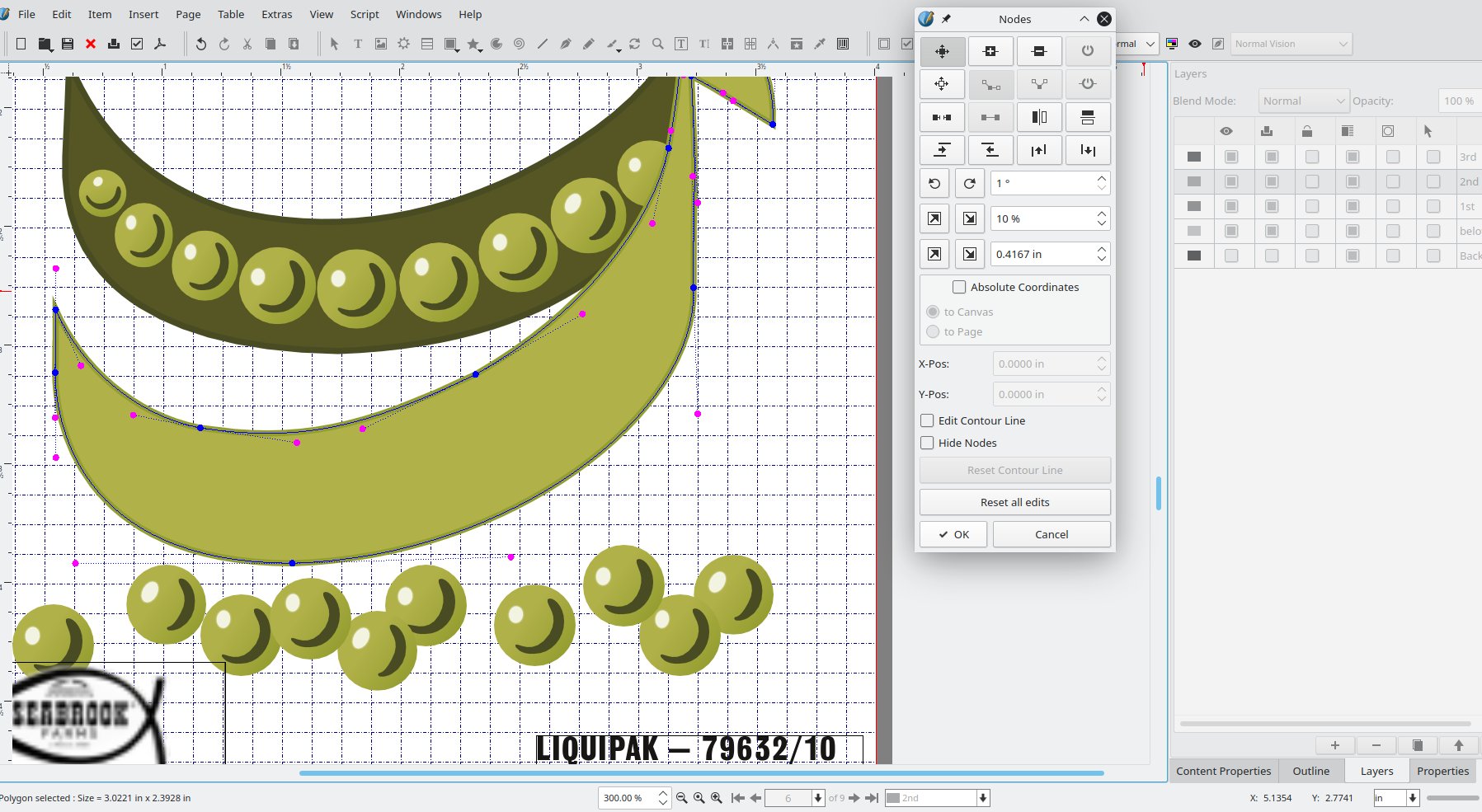Select the Eye Dropper tool
The height and width of the screenshot is (812, 1482).
pos(819,44)
